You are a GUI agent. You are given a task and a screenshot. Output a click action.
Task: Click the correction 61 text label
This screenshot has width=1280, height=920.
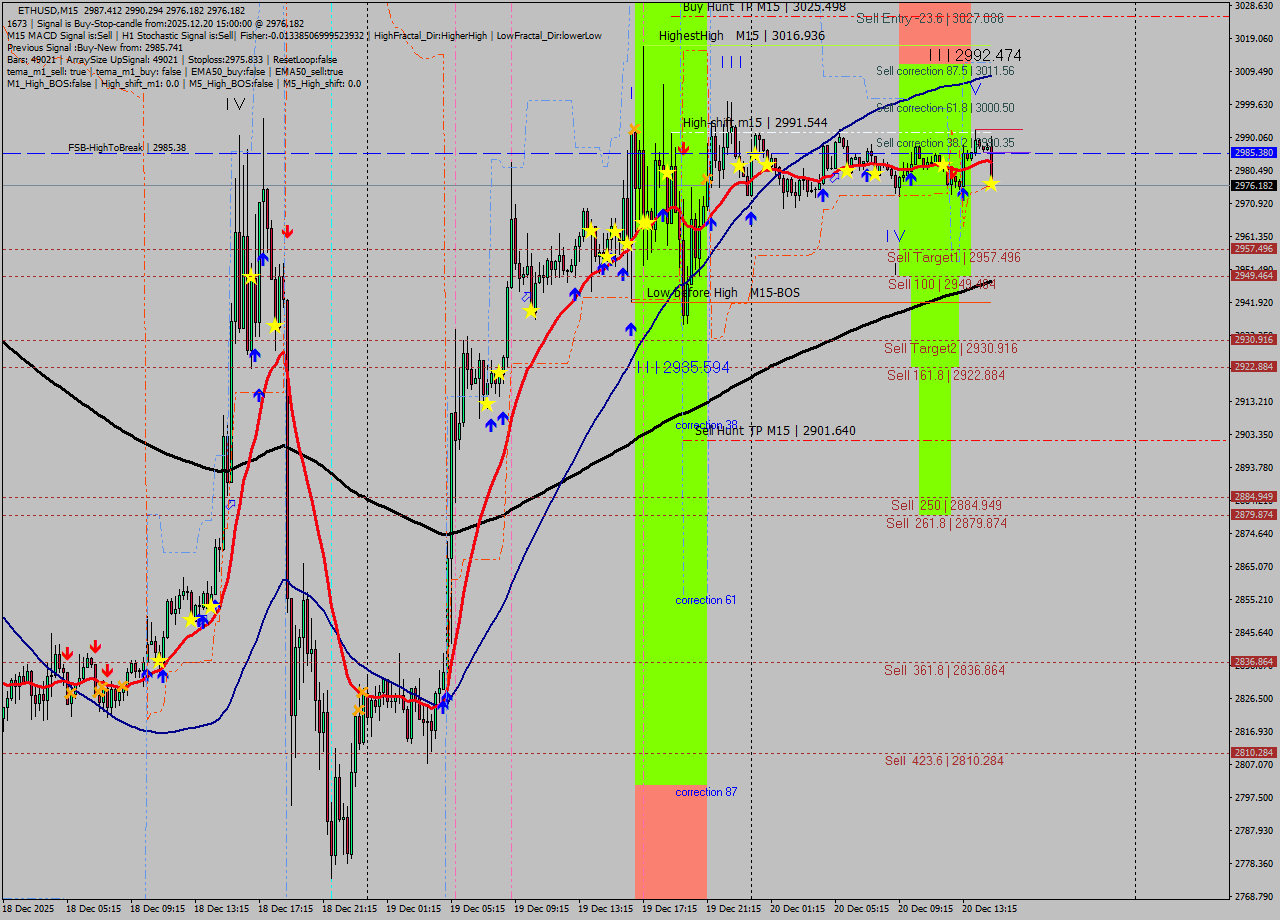click(705, 600)
